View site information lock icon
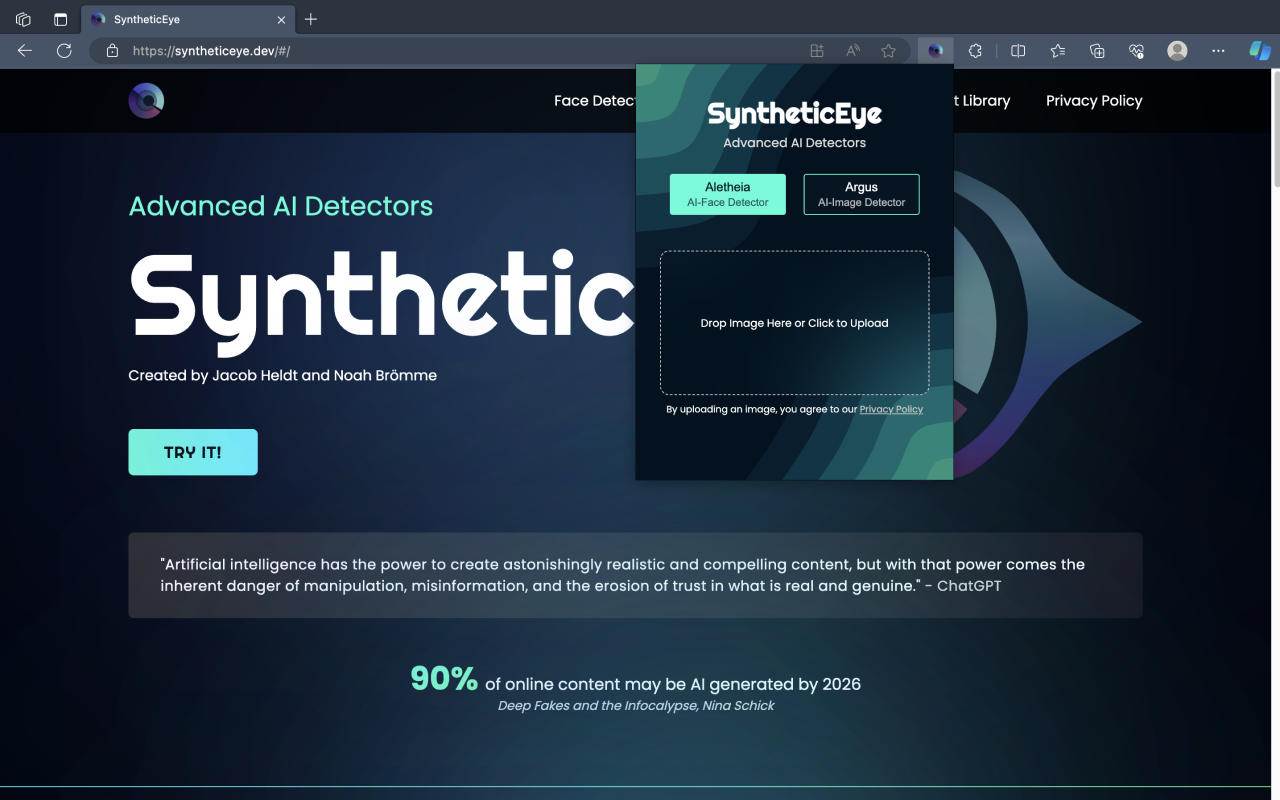The image size is (1280, 800). coord(112,51)
